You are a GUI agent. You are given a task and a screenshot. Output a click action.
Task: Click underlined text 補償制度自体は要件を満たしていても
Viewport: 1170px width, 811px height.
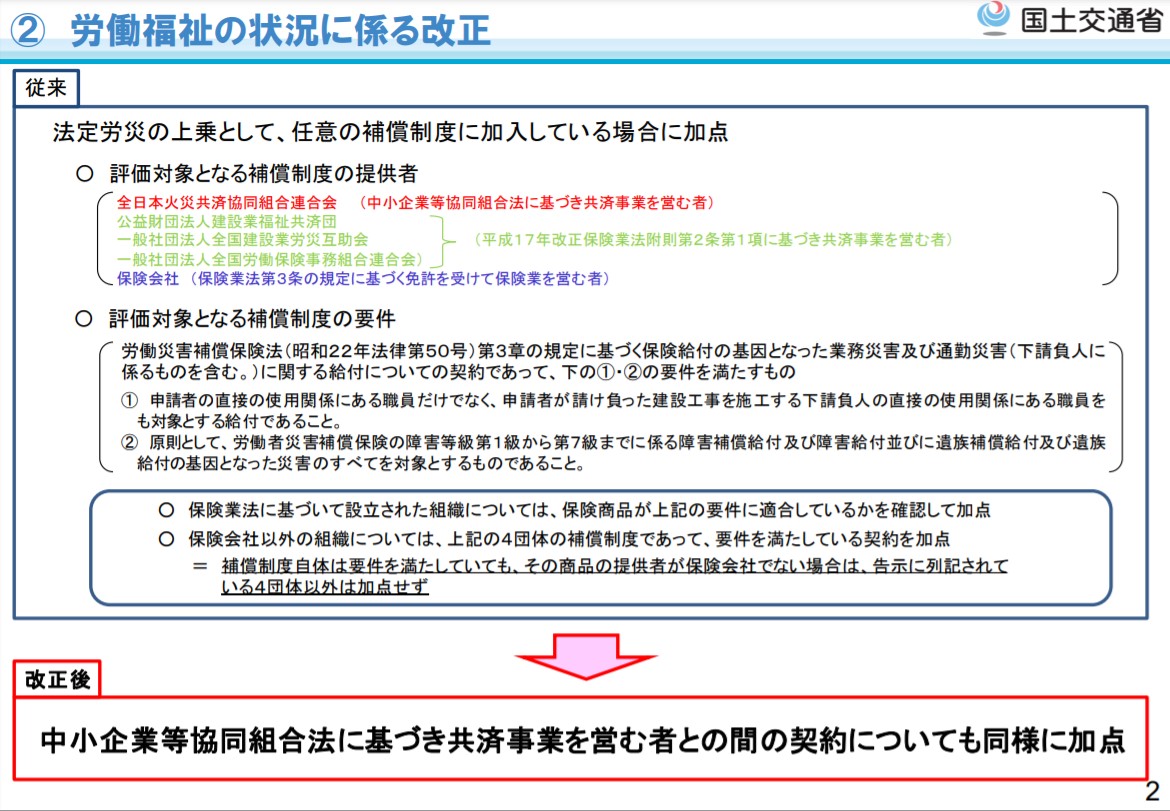click(x=615, y=566)
